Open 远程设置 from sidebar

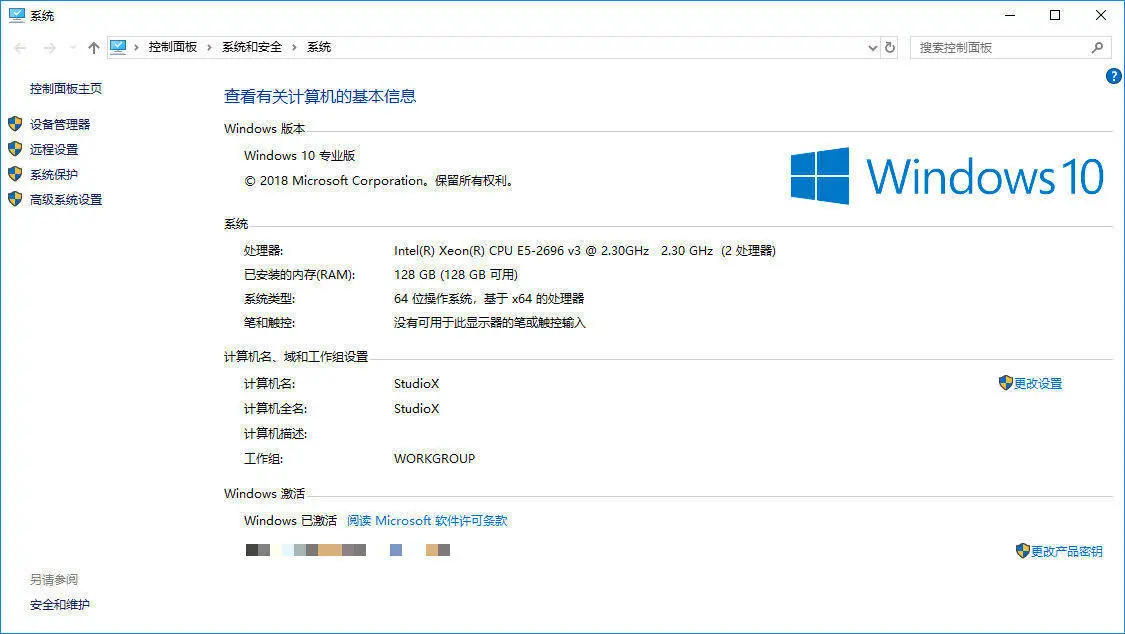54,149
